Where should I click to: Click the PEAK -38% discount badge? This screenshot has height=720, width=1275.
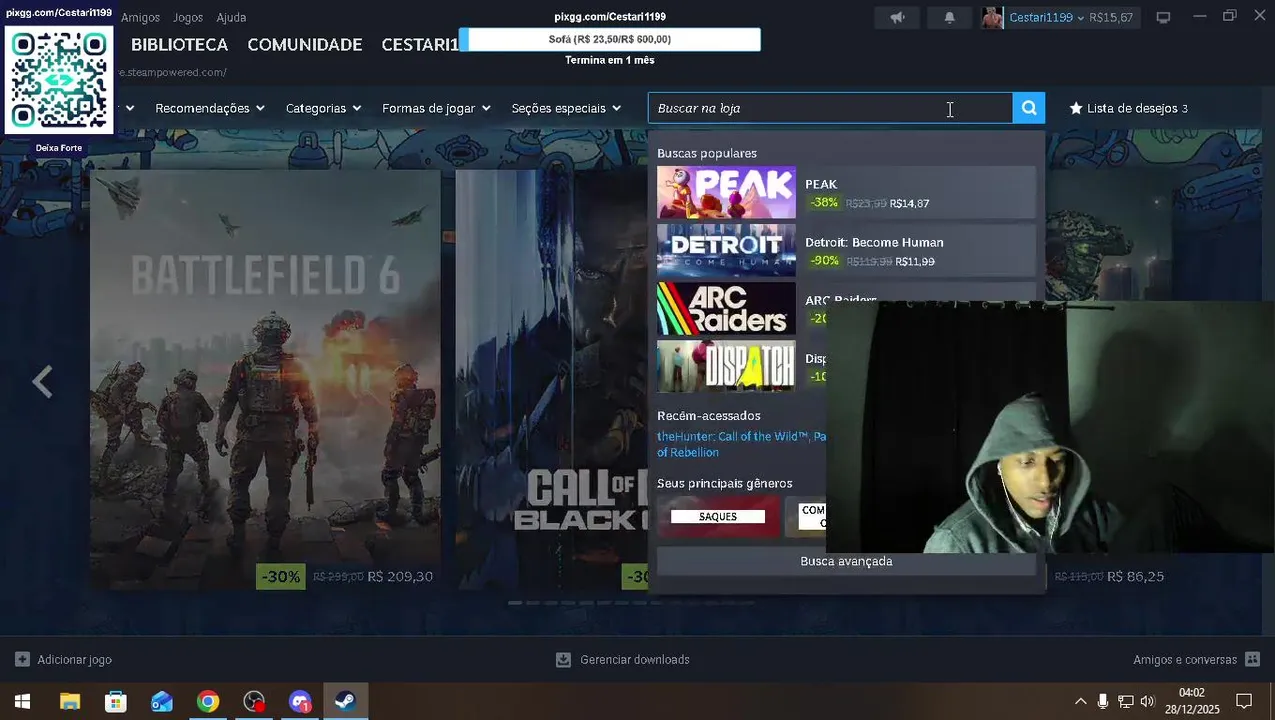[824, 202]
